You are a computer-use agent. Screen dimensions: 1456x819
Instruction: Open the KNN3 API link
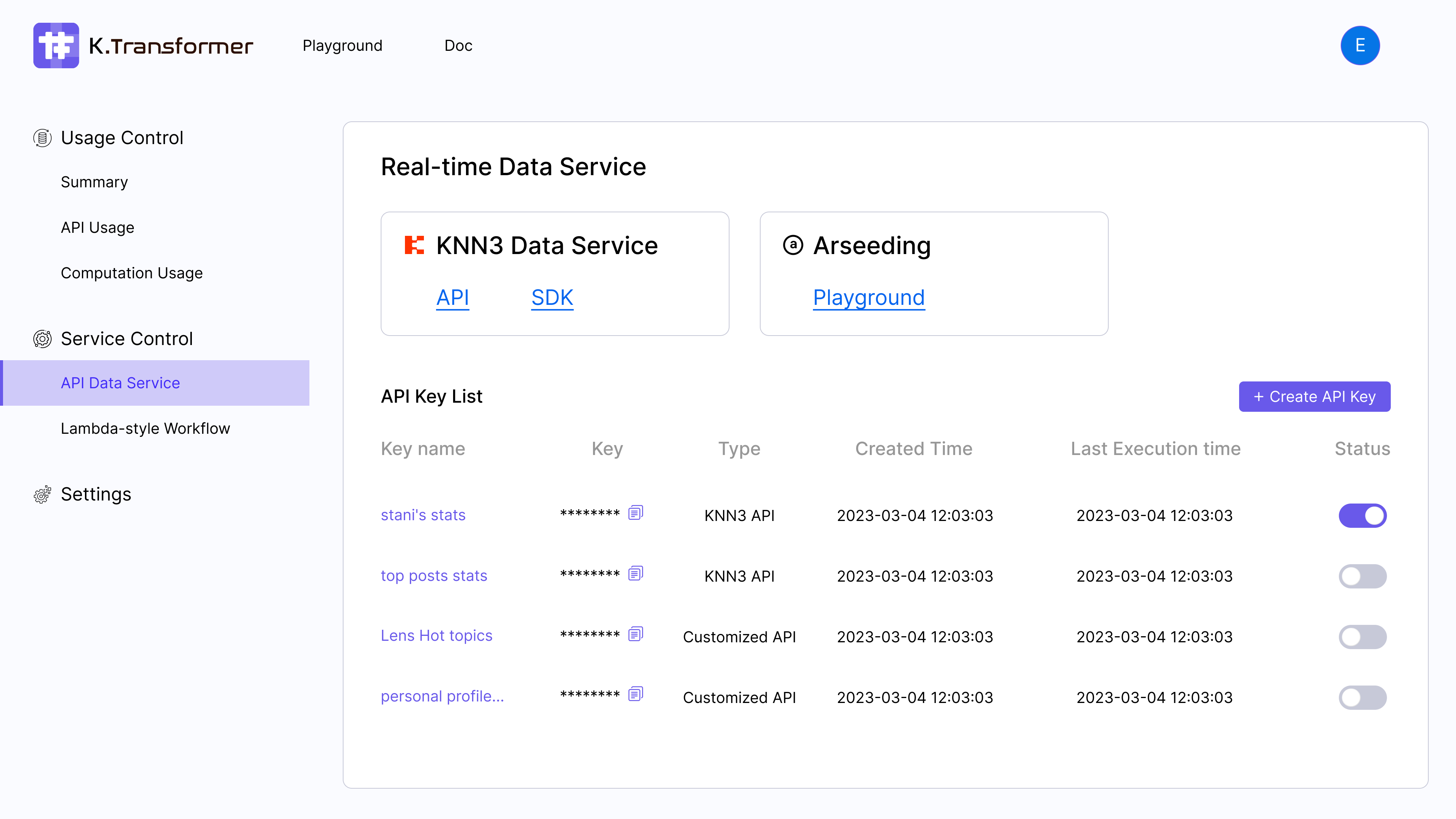coord(453,298)
